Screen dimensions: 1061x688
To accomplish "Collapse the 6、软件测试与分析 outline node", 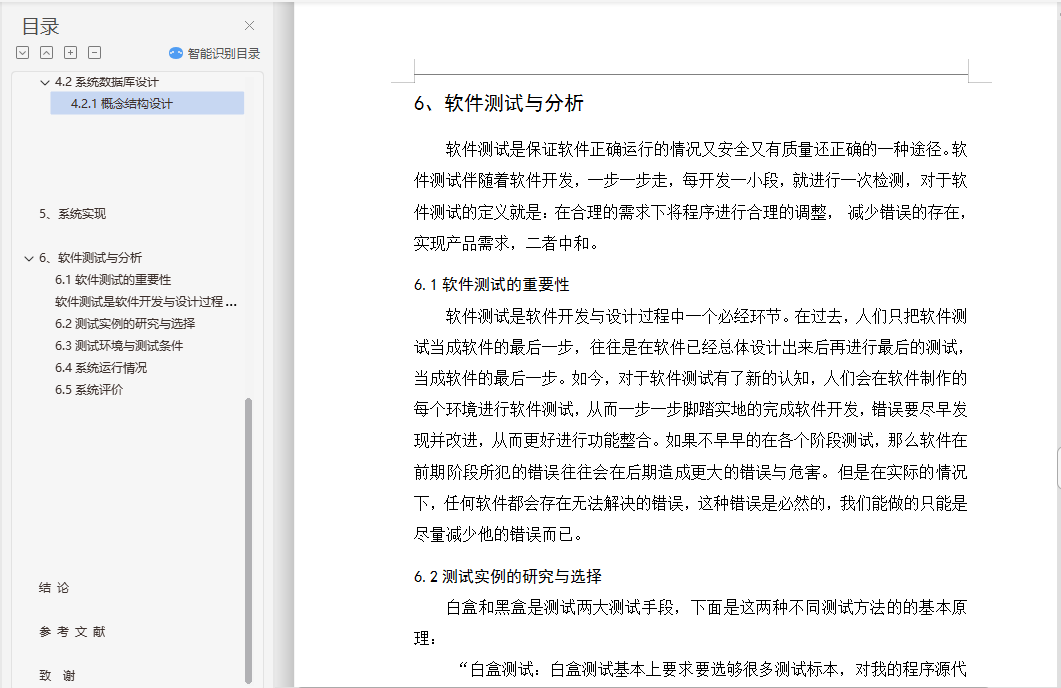I will [28, 258].
